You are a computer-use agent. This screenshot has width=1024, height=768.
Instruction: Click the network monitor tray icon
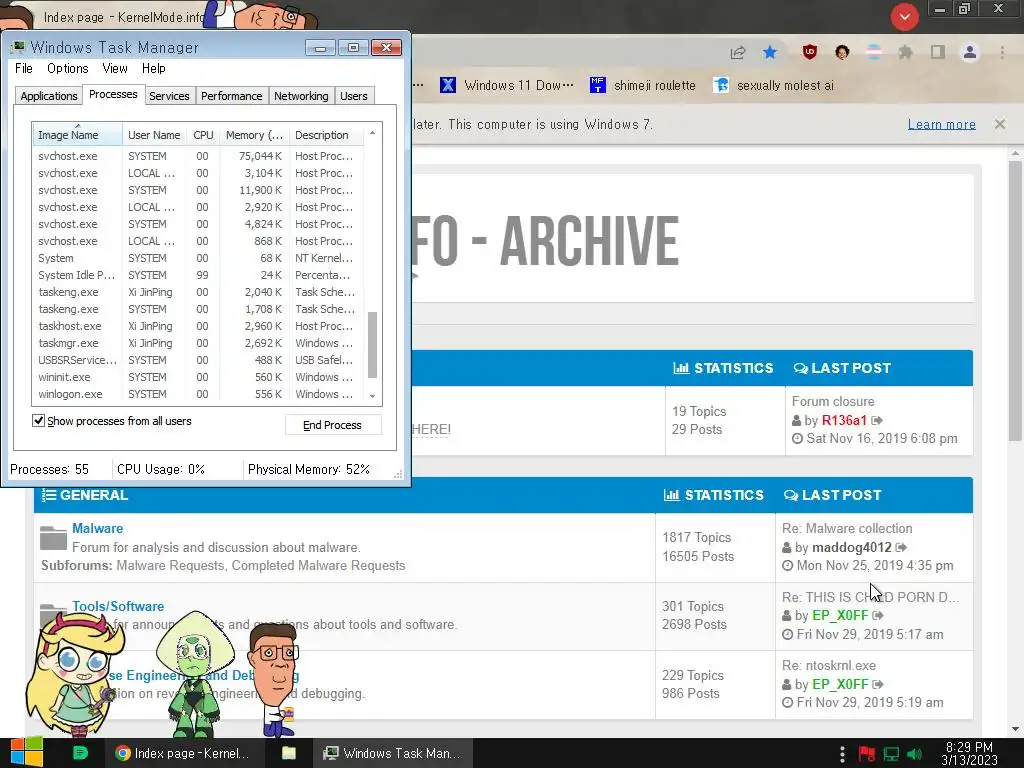(x=891, y=754)
